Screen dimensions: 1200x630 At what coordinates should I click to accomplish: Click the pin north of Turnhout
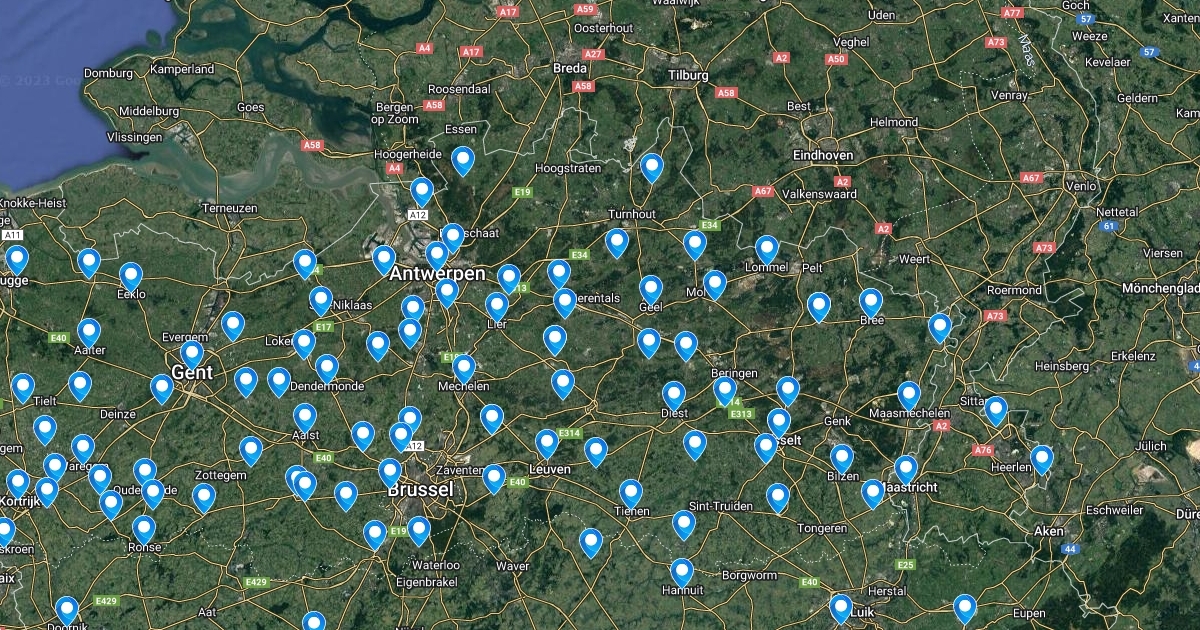[x=652, y=168]
